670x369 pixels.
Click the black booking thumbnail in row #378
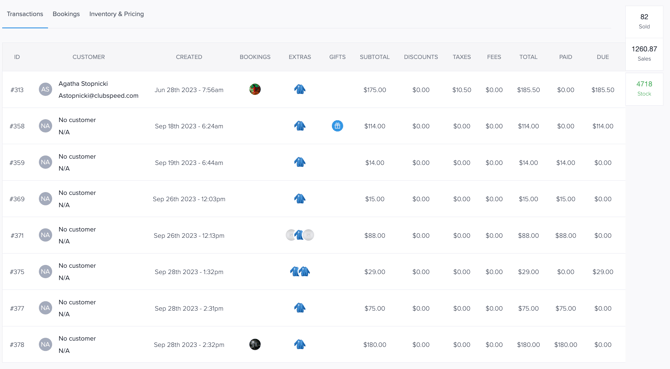coord(255,344)
